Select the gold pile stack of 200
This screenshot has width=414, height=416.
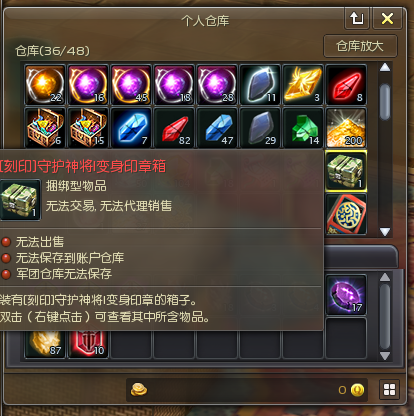click(x=346, y=128)
